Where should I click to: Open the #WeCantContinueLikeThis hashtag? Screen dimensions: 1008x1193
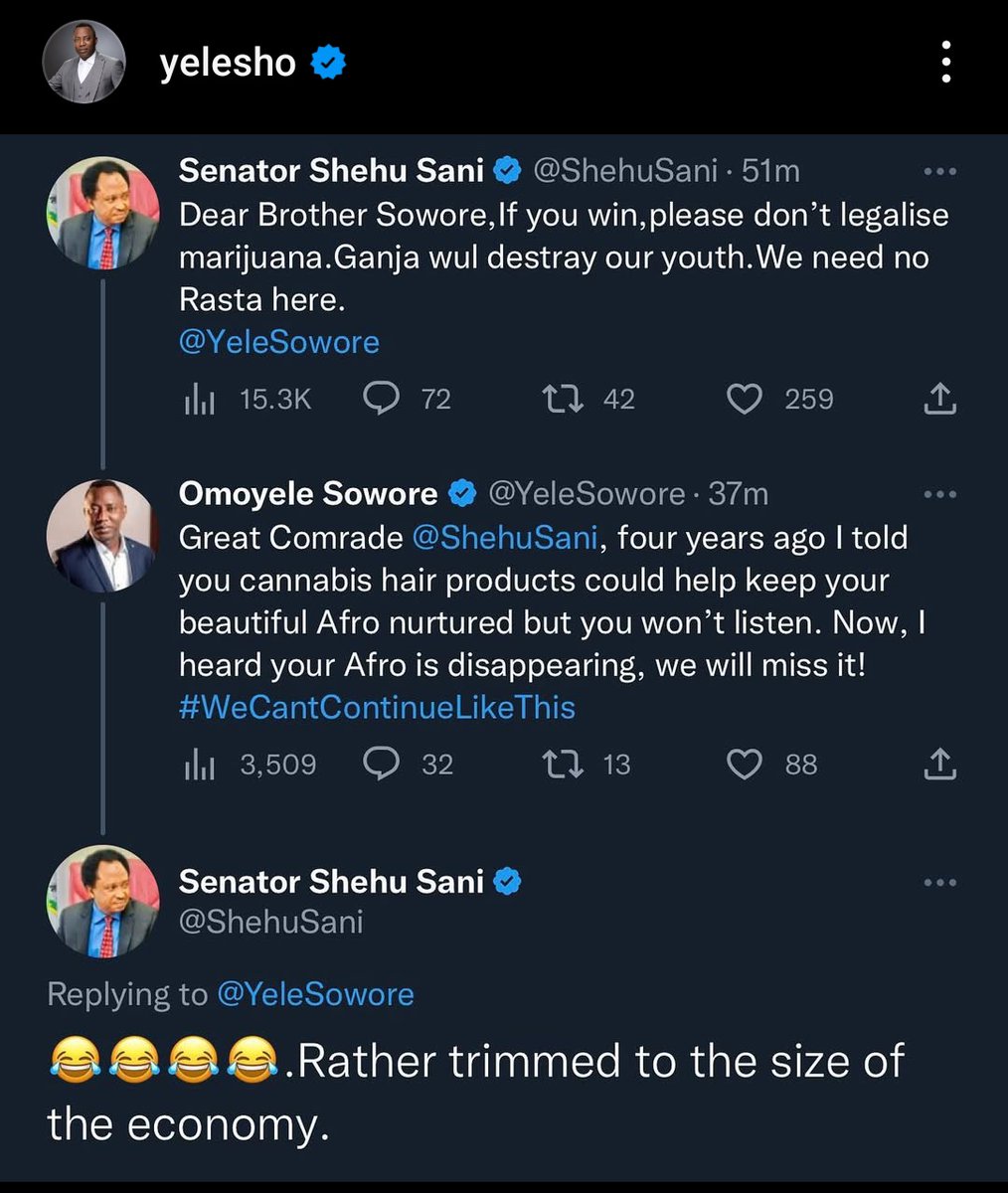pyautogui.click(x=377, y=707)
